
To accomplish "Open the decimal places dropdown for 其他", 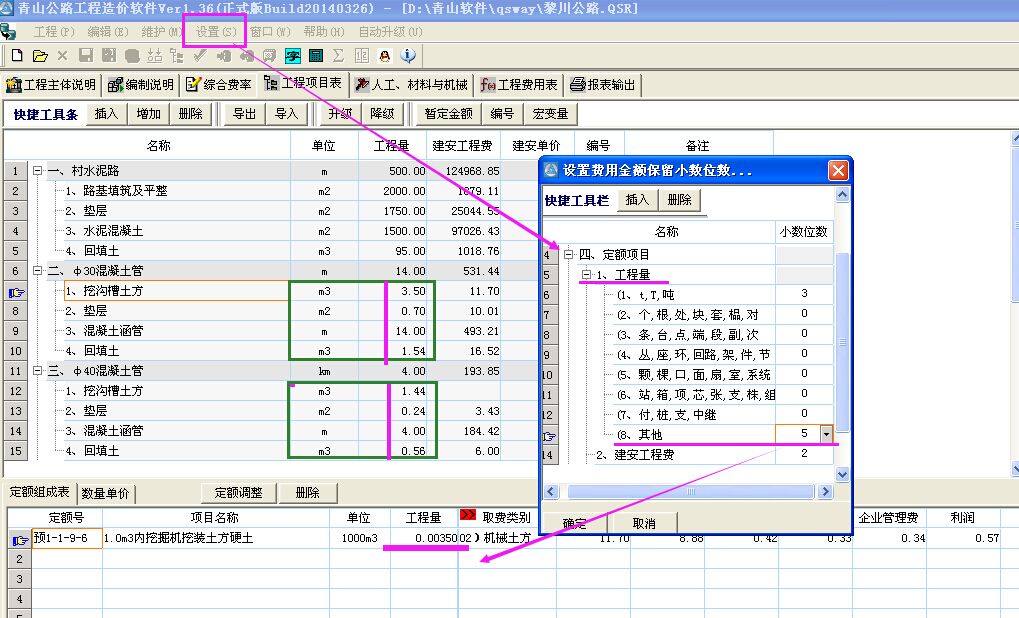I will pyautogui.click(x=826, y=434).
